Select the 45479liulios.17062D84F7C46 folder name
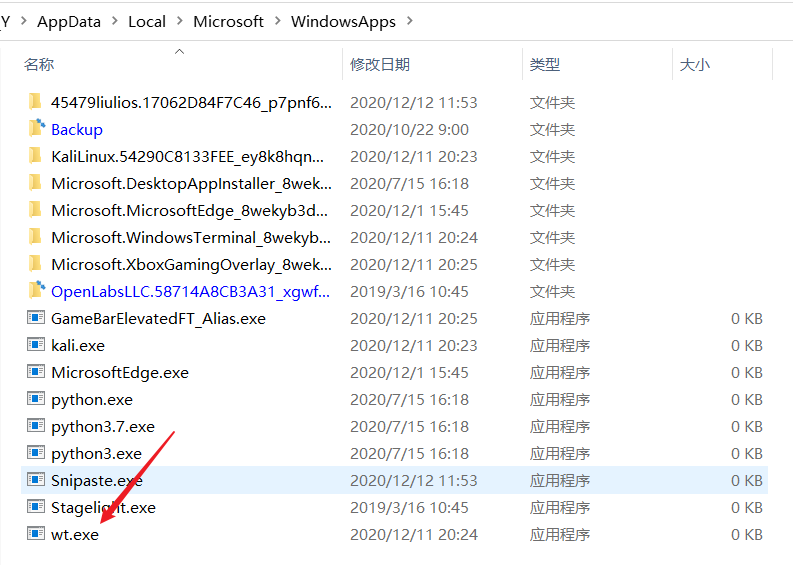793x565 pixels. click(191, 103)
